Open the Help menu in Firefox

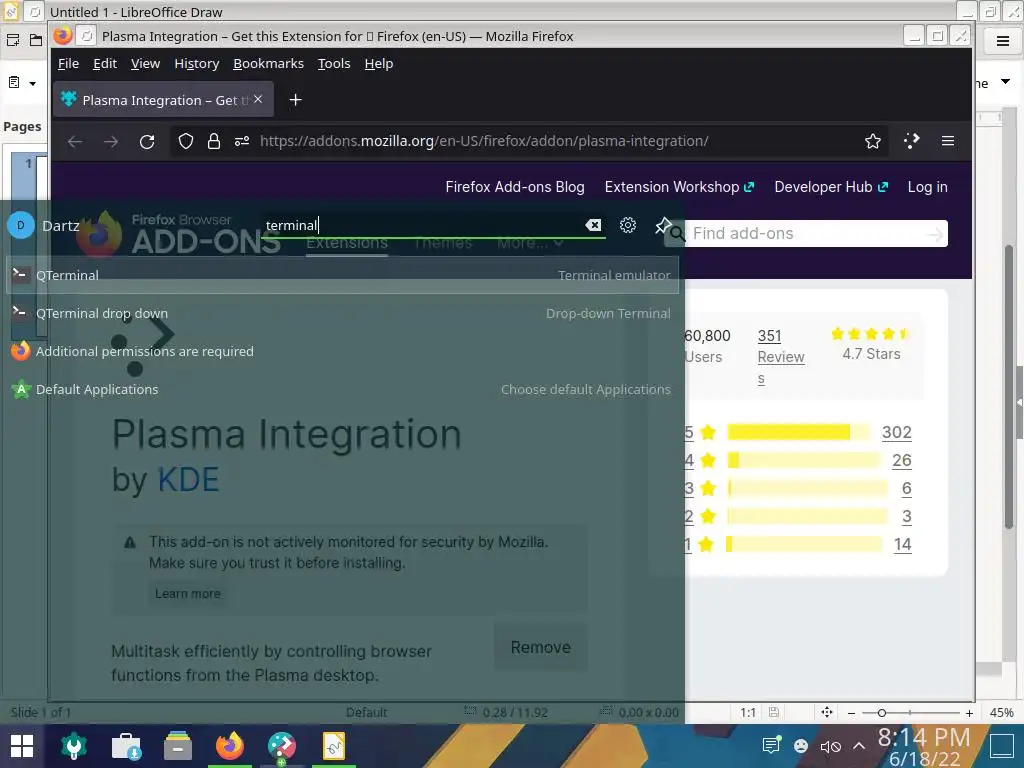(x=379, y=63)
